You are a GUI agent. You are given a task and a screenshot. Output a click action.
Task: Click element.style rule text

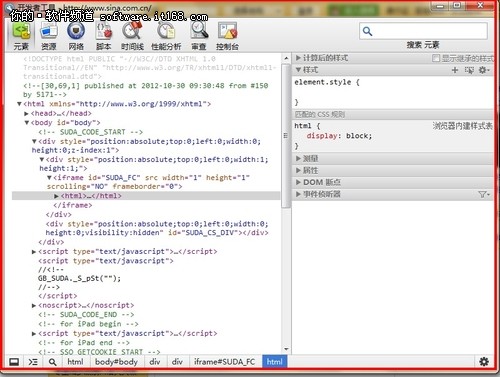[327, 82]
